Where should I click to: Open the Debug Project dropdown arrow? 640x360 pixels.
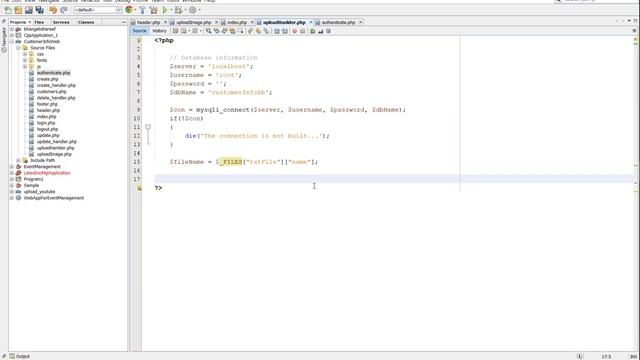(x=185, y=10)
